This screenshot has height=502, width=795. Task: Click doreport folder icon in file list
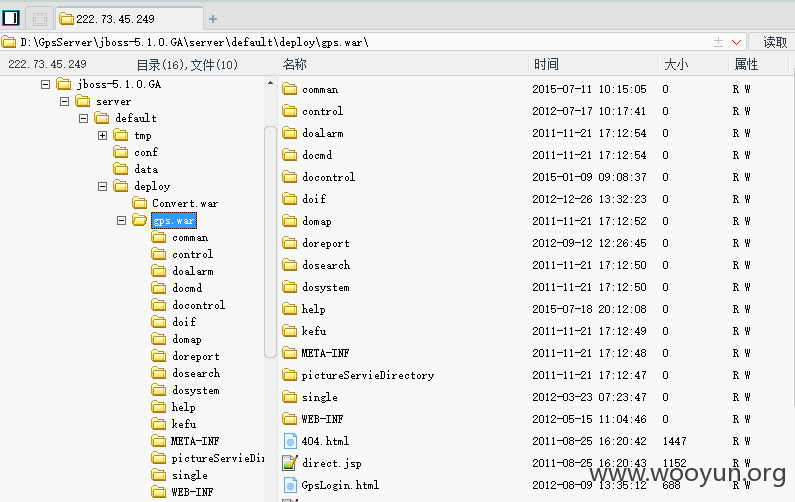[x=290, y=243]
